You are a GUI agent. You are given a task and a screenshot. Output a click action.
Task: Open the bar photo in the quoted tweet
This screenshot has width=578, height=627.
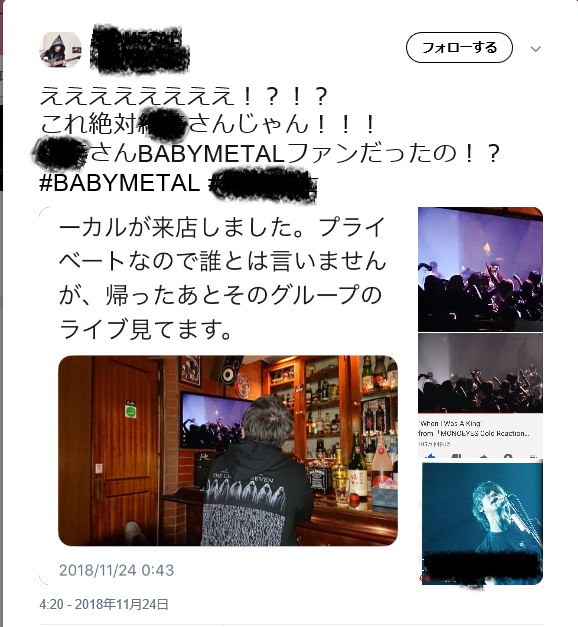[228, 451]
